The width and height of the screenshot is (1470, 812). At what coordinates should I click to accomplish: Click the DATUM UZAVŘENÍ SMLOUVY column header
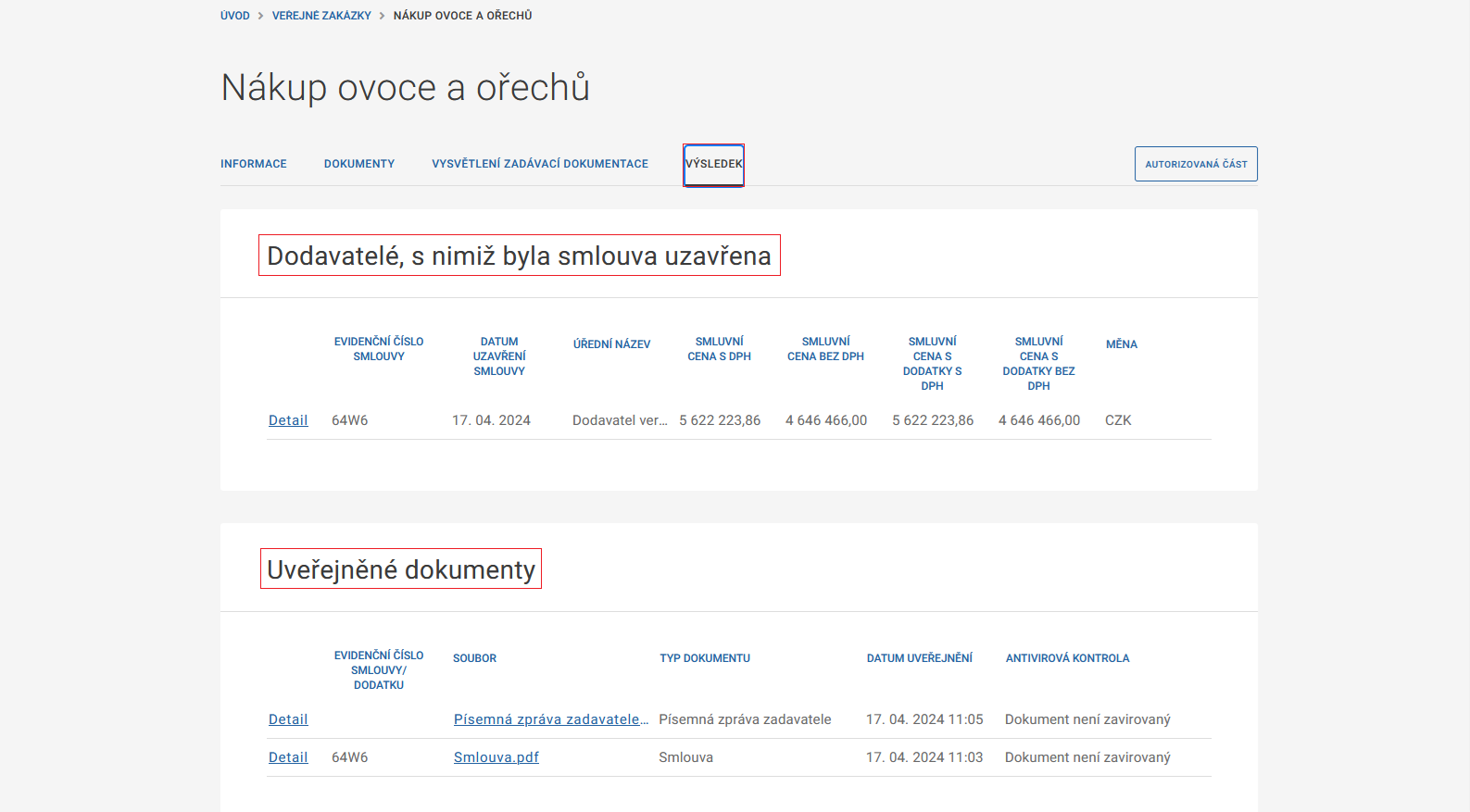499,356
